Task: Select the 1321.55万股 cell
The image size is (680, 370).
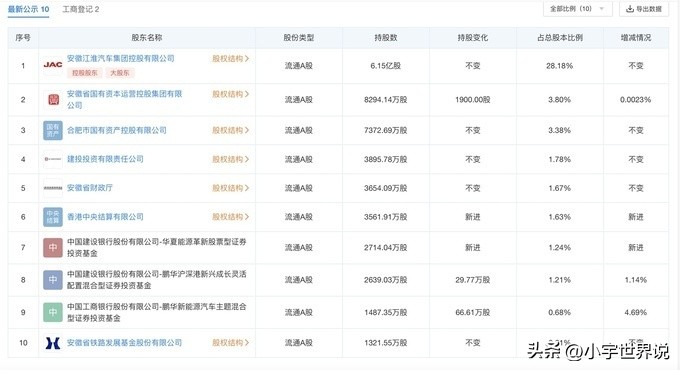Action: pyautogui.click(x=386, y=343)
